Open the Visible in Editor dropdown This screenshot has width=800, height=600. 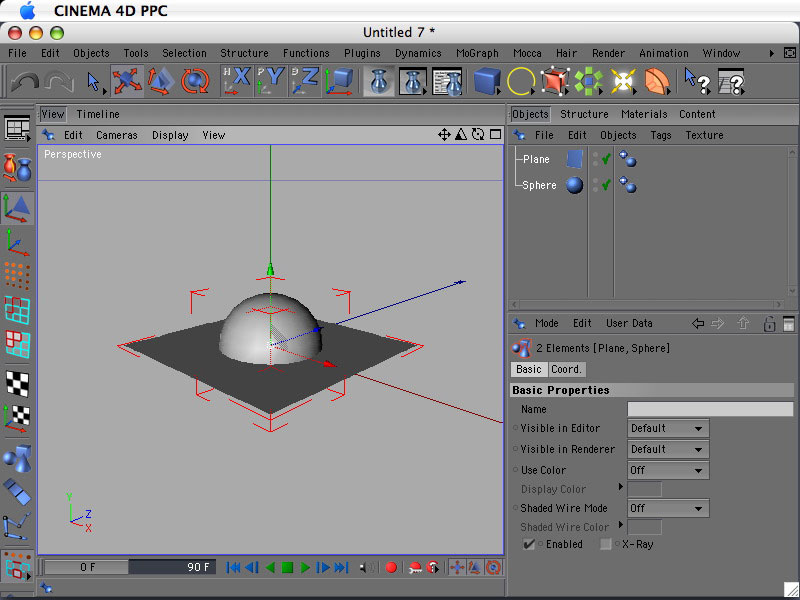668,428
